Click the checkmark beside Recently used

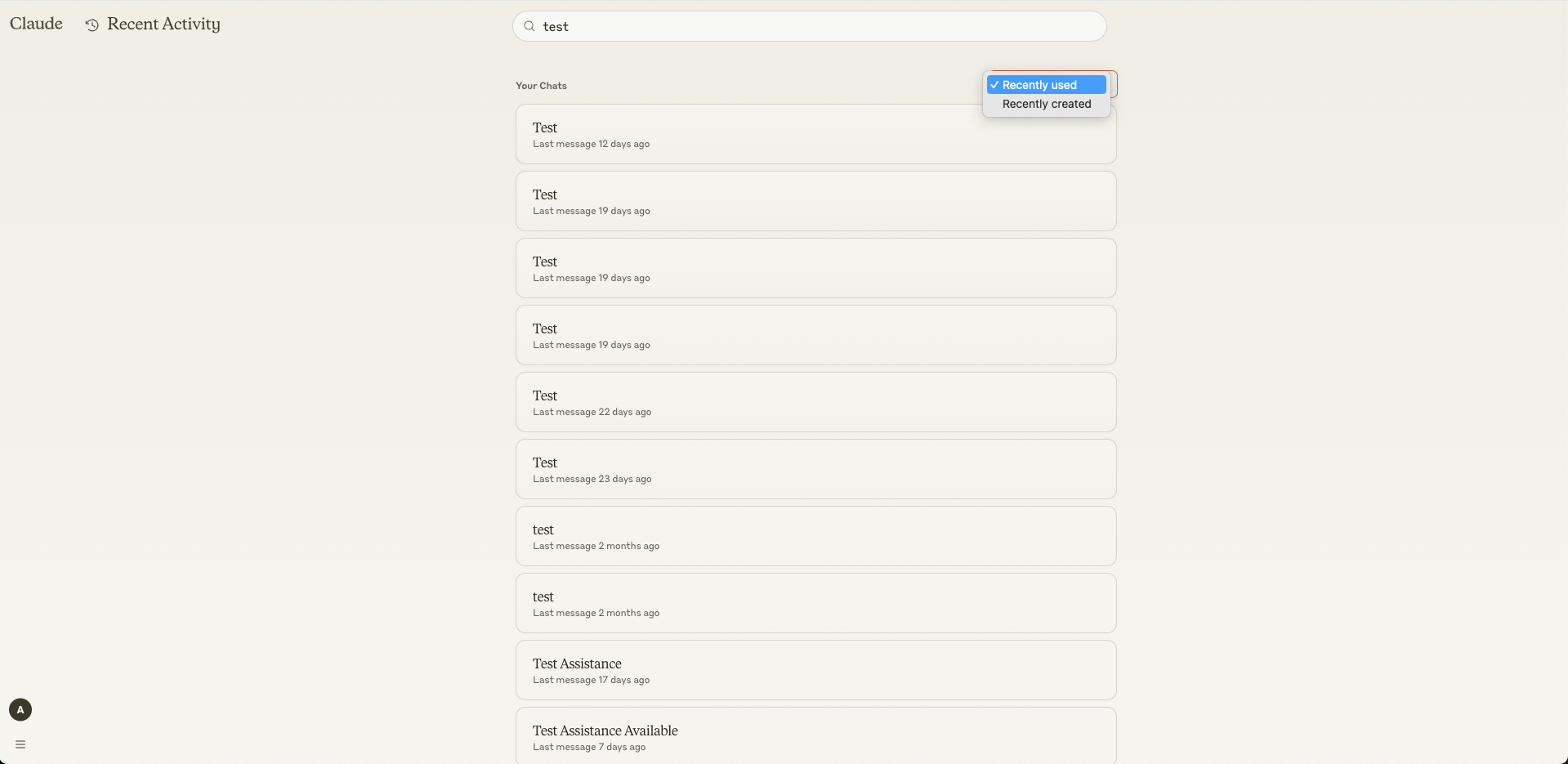point(995,85)
